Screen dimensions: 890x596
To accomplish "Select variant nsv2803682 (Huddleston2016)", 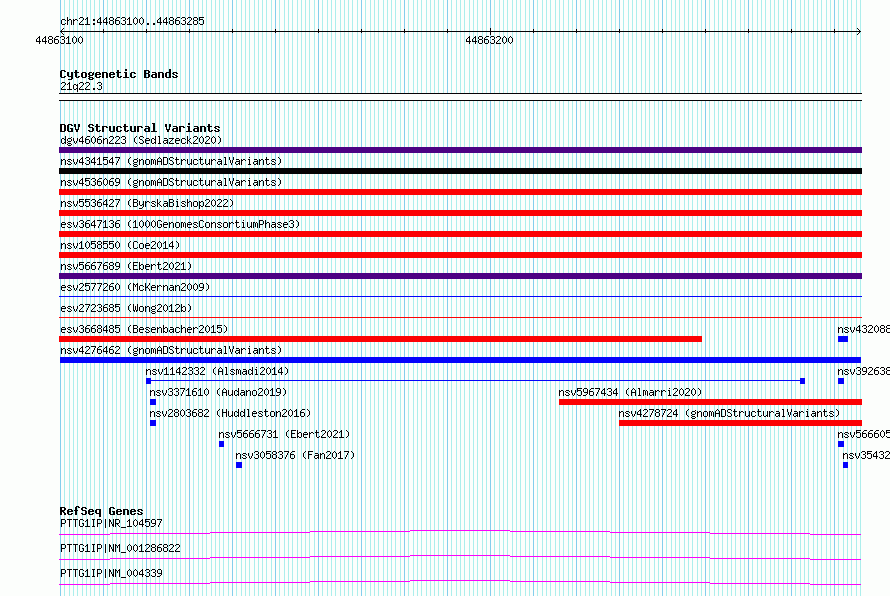I will click(x=230, y=413).
